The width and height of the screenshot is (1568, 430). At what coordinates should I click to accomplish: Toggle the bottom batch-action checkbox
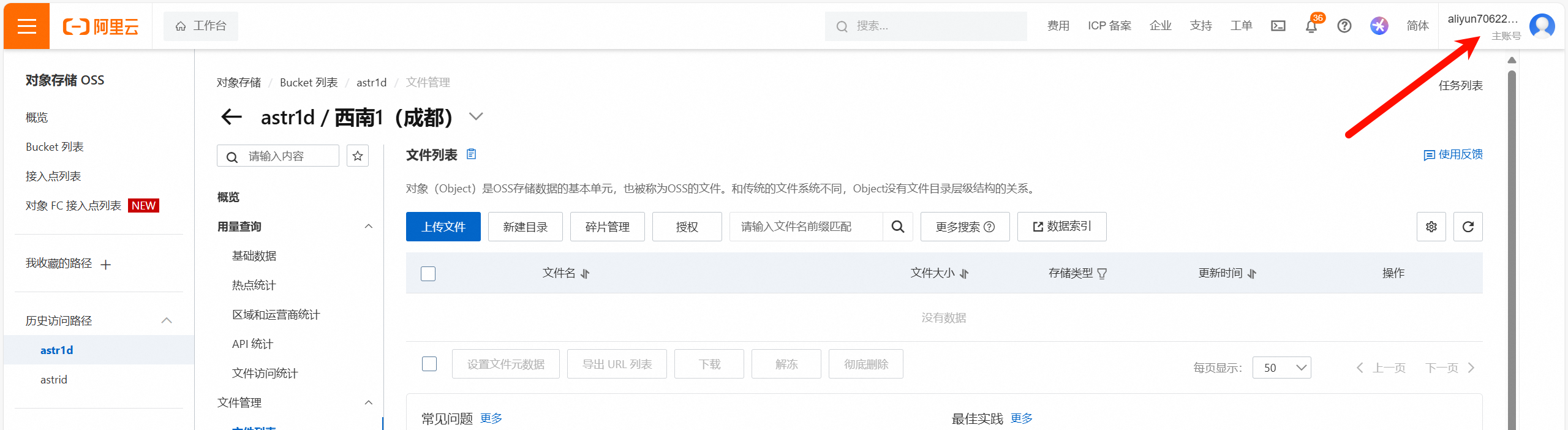coord(429,364)
